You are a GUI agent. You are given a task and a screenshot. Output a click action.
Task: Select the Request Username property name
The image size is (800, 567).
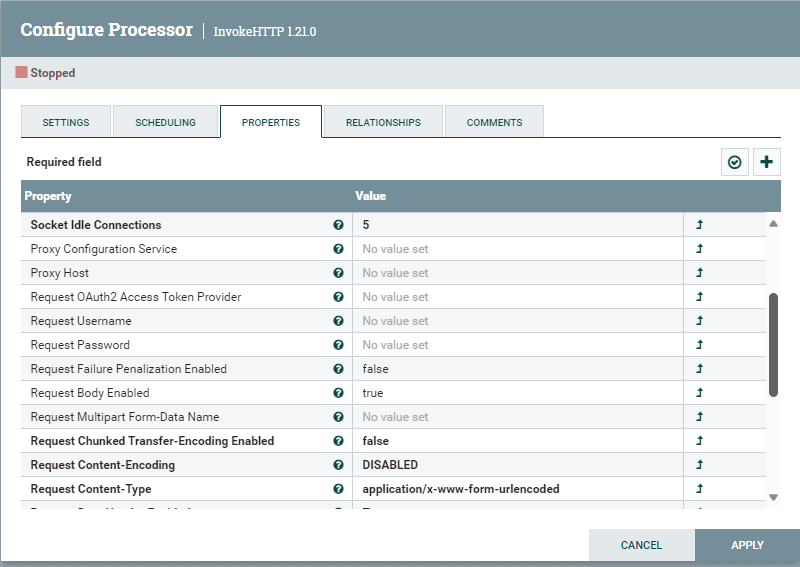pyautogui.click(x=81, y=321)
